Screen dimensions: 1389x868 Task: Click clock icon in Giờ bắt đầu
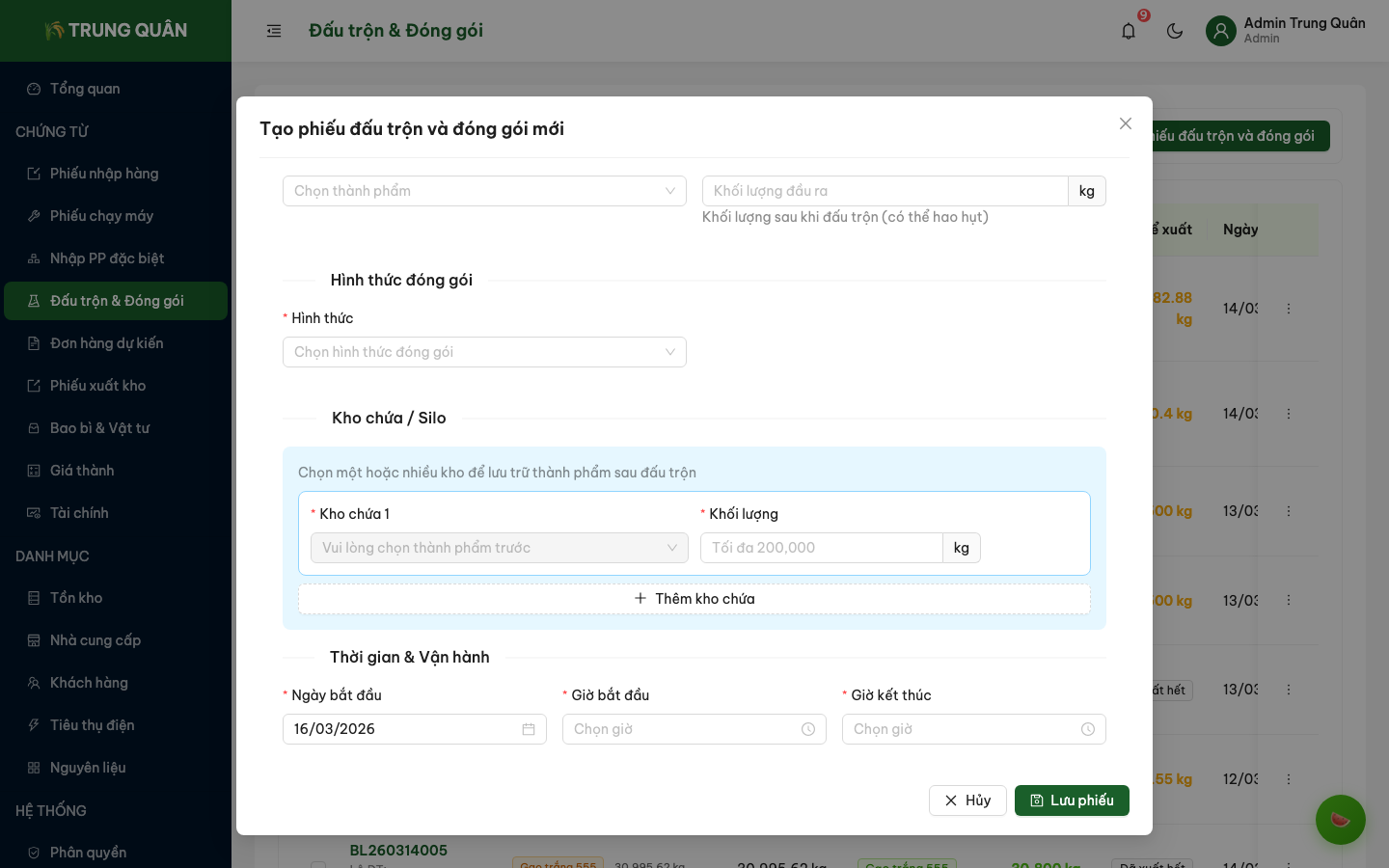click(808, 729)
